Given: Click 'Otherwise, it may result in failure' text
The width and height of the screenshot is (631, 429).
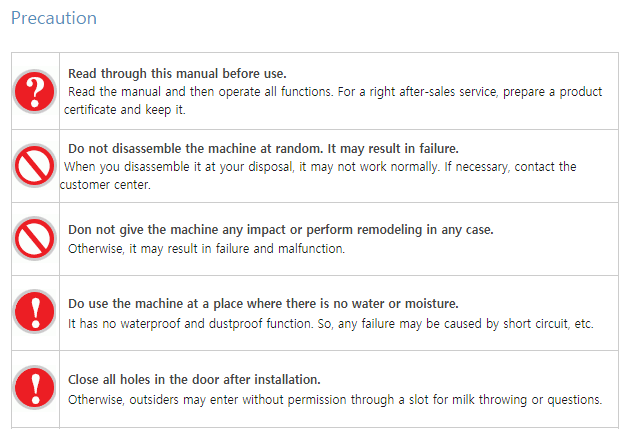Looking at the screenshot, I should pyautogui.click(x=206, y=249).
